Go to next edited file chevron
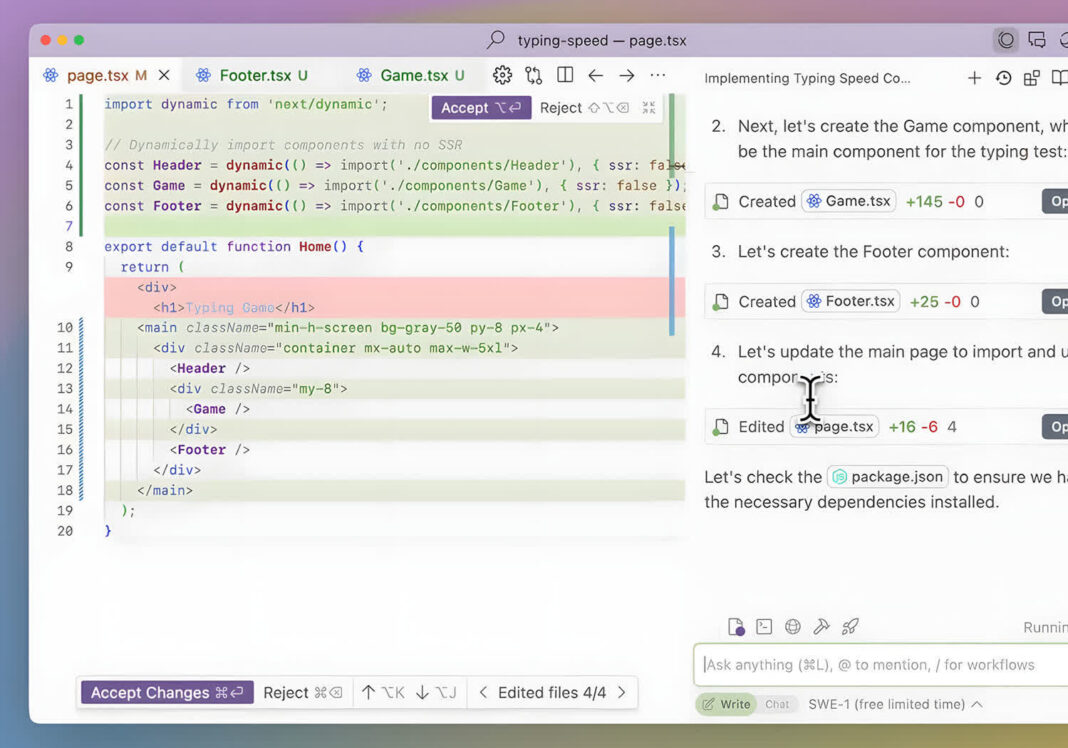1068x748 pixels. (x=622, y=692)
